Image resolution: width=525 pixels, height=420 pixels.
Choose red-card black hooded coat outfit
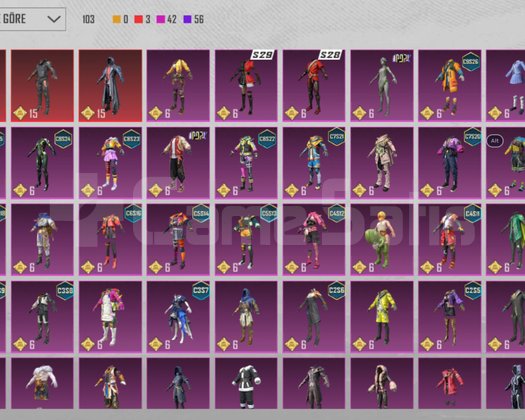[110, 86]
